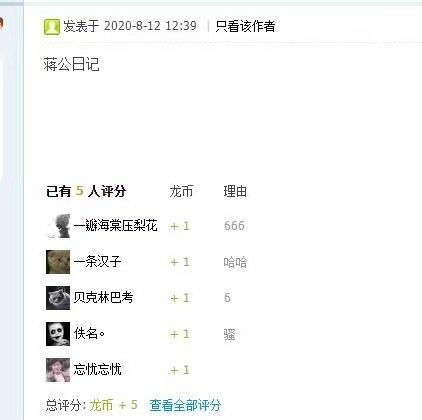The image size is (422, 420).
Task: Open 查看全部评分 link
Action: pos(185,405)
